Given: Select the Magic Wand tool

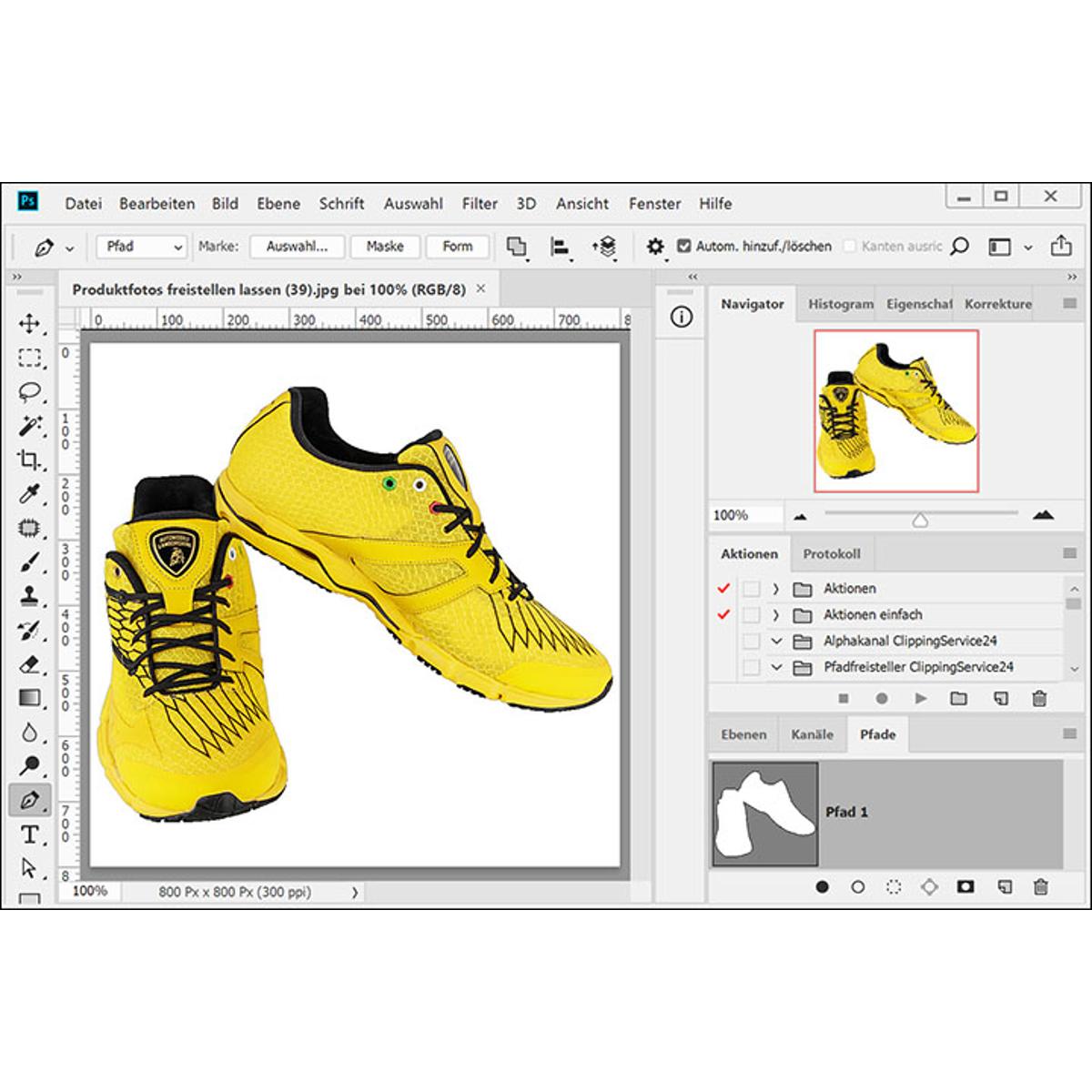Looking at the screenshot, I should [x=29, y=426].
